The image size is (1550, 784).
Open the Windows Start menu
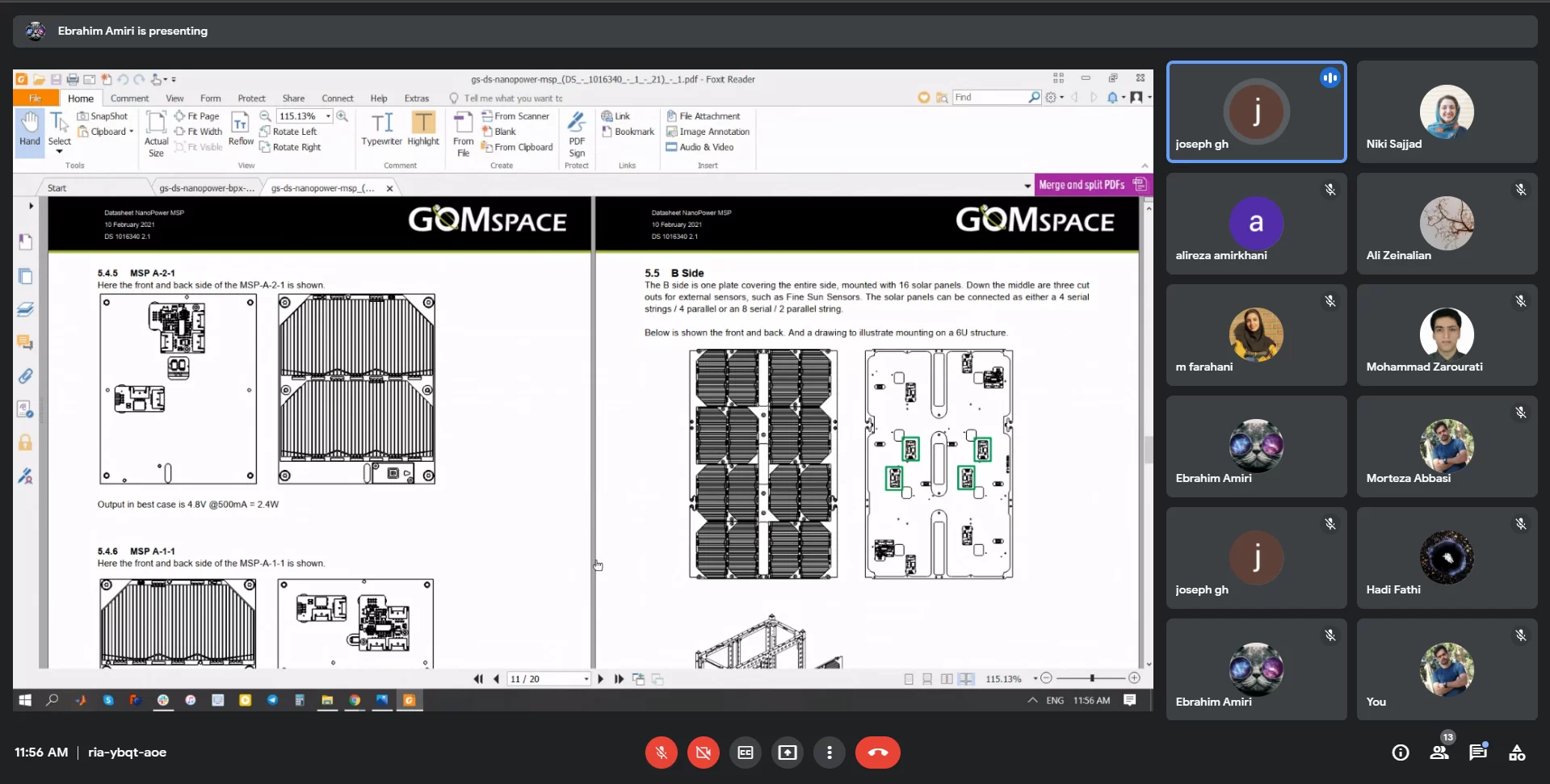(x=25, y=700)
